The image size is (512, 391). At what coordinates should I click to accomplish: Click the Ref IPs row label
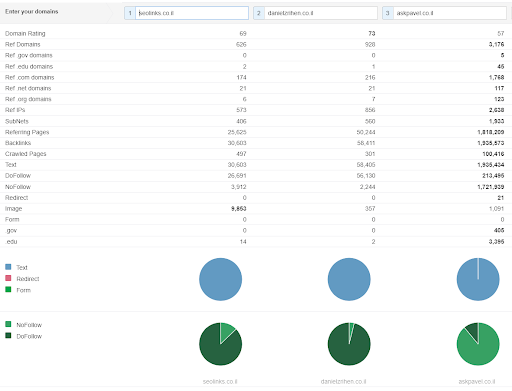coord(15,110)
